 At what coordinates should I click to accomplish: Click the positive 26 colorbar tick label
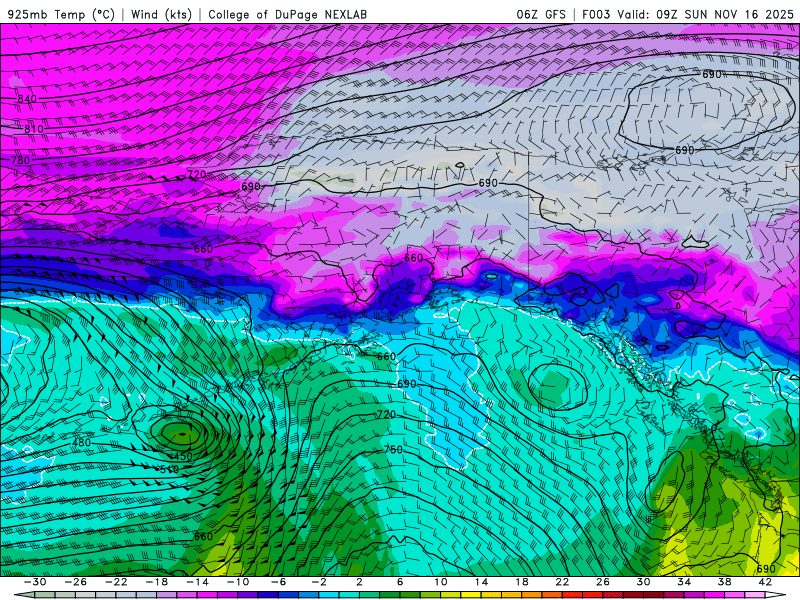tap(603, 582)
